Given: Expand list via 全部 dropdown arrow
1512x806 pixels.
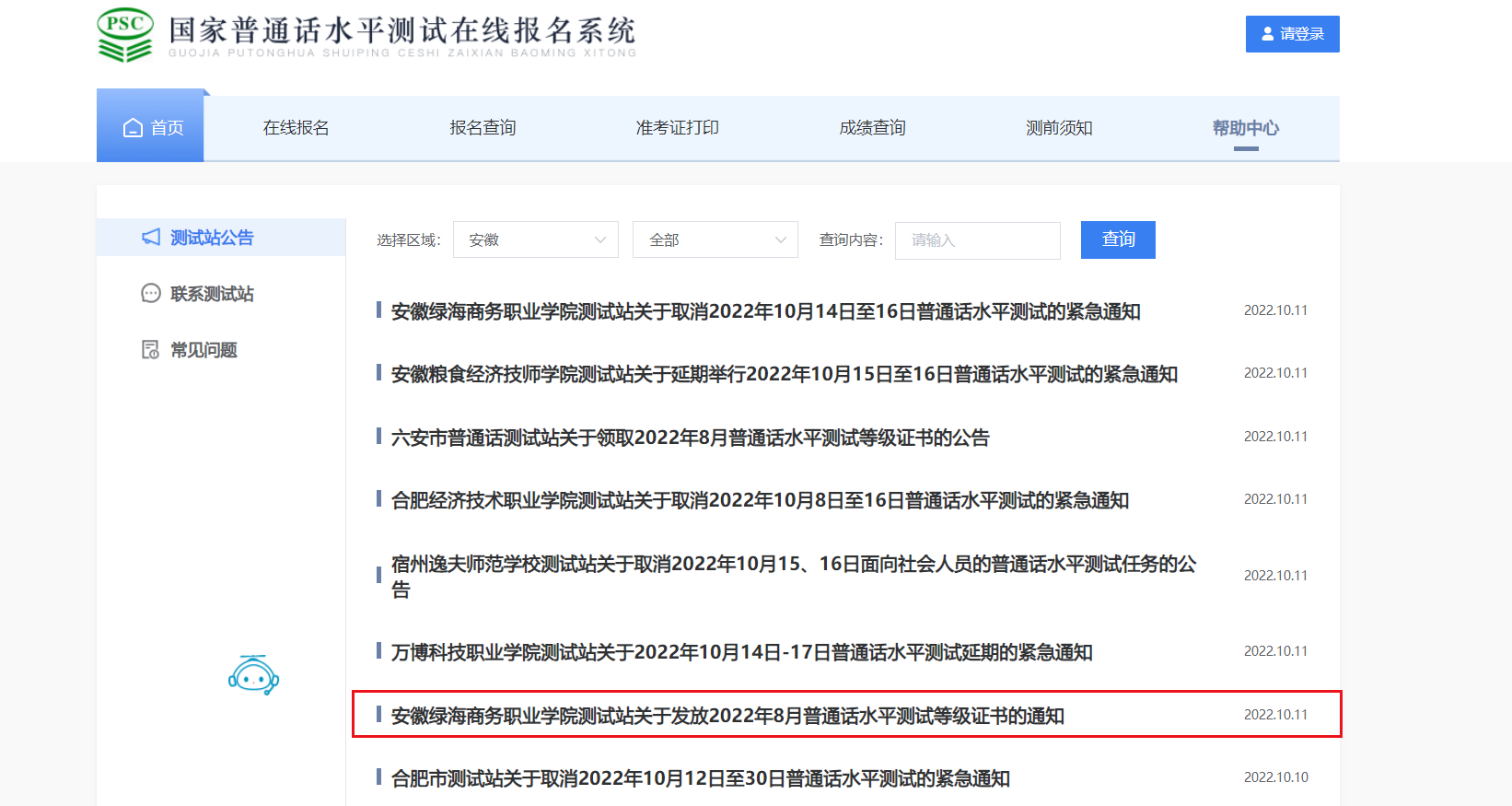Looking at the screenshot, I should 781,240.
